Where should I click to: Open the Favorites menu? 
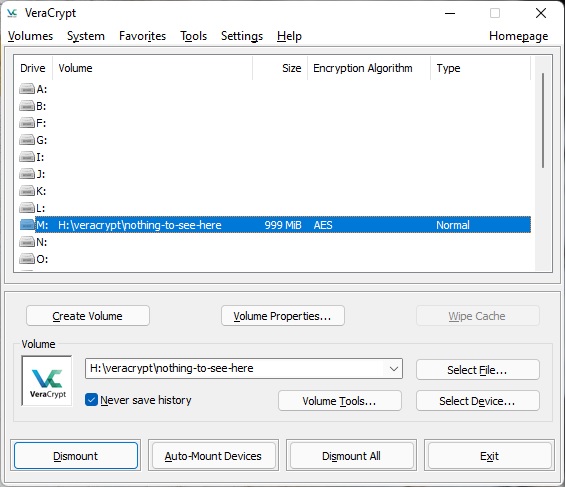(142, 36)
